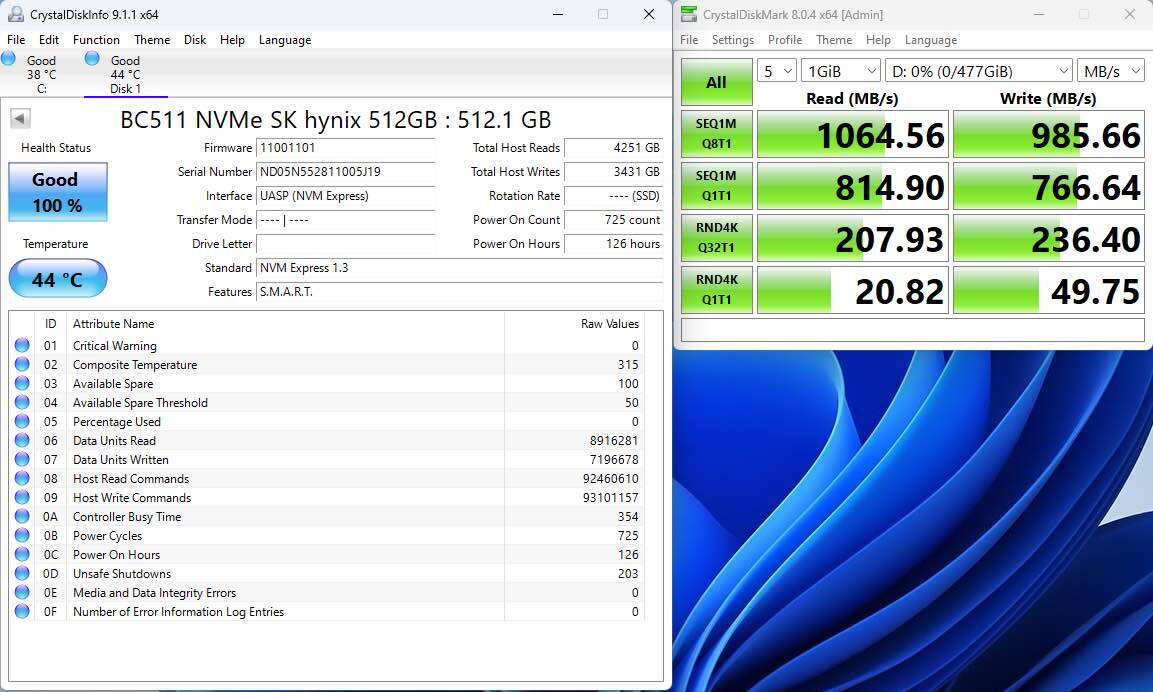Click status orb for Error Information Log Entries
Screen dimensions: 1153x692
[x=22, y=611]
